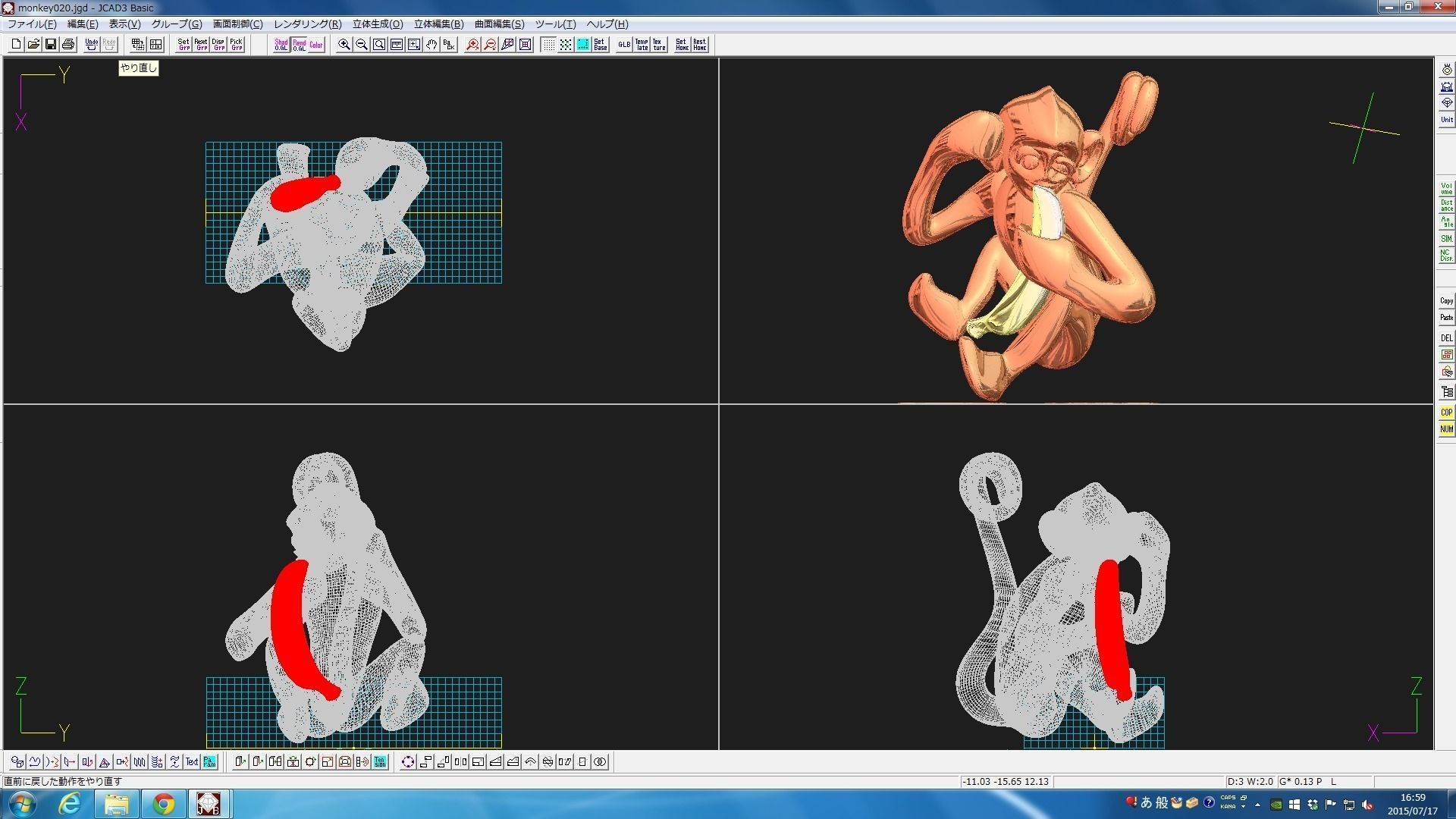
Task: Click the Text tool in bottom toolbar
Action: click(192, 762)
